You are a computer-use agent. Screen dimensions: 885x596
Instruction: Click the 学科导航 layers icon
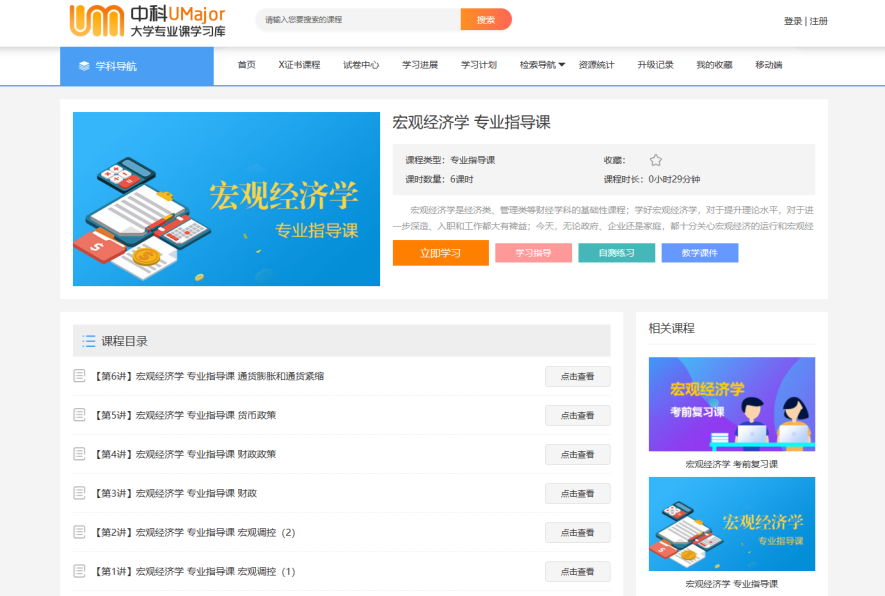[84, 66]
